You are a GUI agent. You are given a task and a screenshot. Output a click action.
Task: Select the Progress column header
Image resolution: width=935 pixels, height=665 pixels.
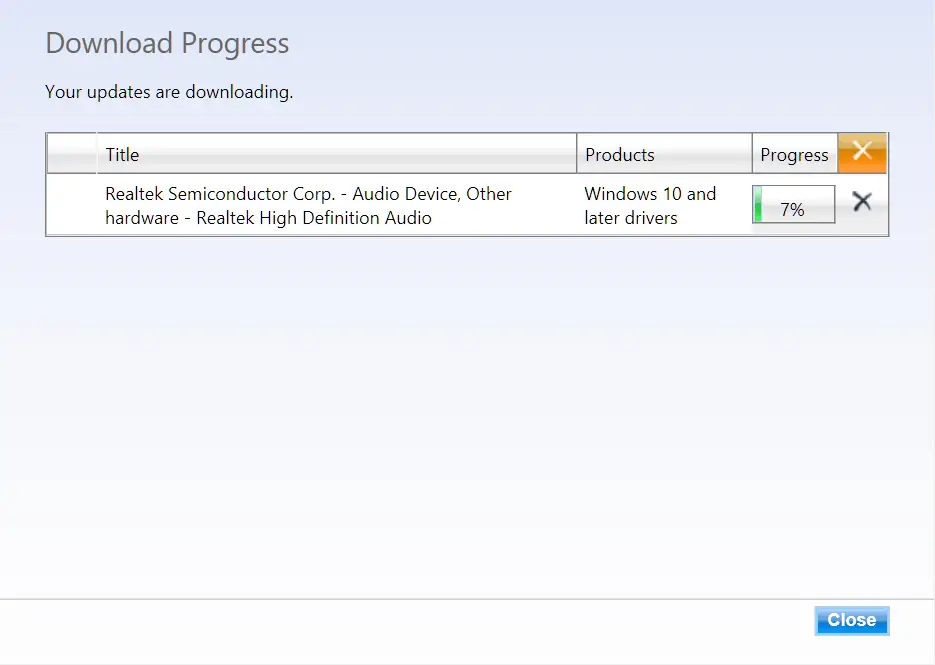tap(795, 154)
